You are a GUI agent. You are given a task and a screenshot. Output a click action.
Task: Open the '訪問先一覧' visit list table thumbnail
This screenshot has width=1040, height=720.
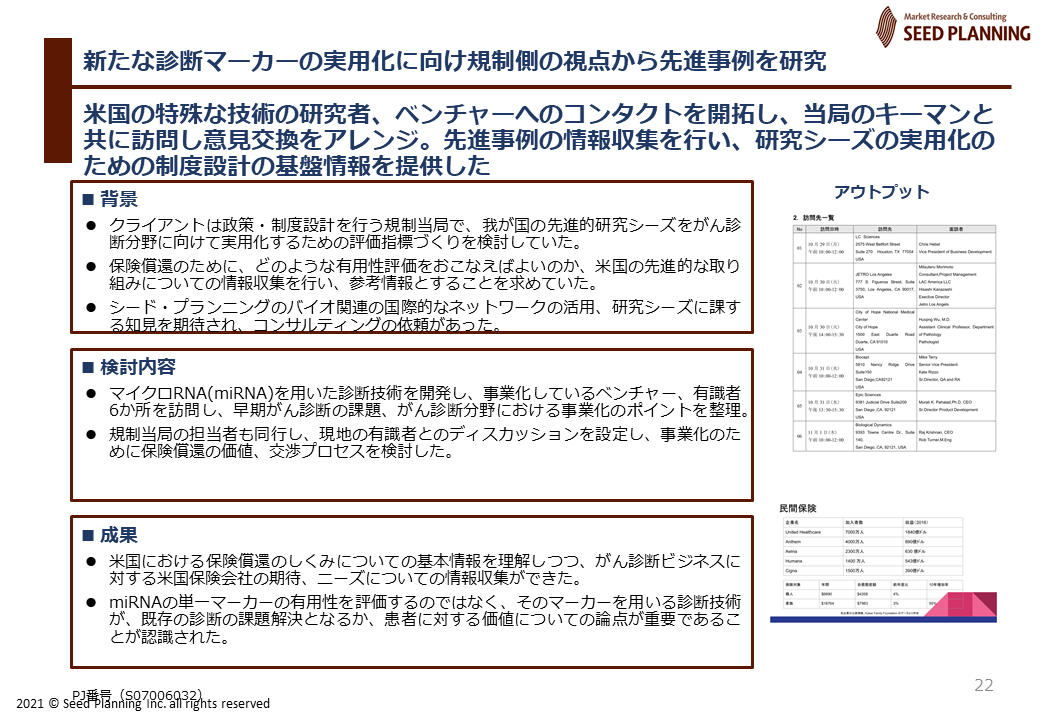point(894,338)
